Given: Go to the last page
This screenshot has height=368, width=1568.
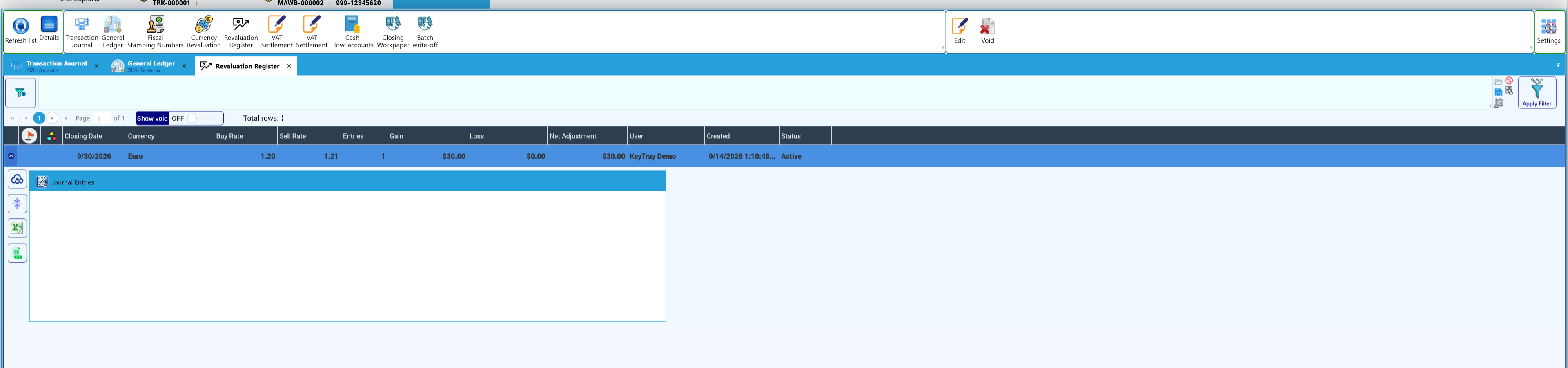Looking at the screenshot, I should pyautogui.click(x=66, y=118).
